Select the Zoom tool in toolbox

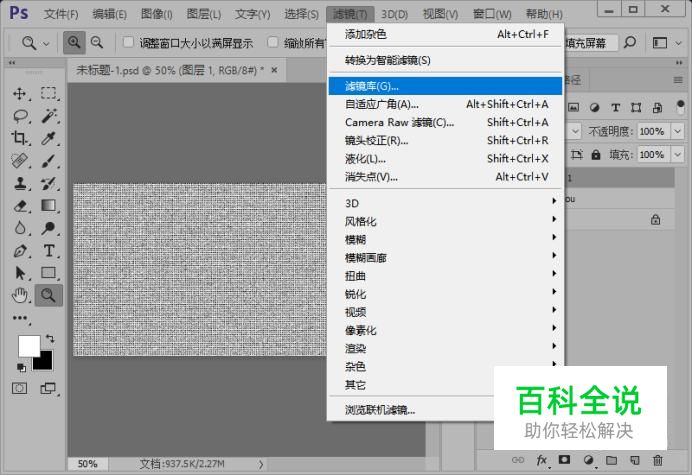(49, 295)
